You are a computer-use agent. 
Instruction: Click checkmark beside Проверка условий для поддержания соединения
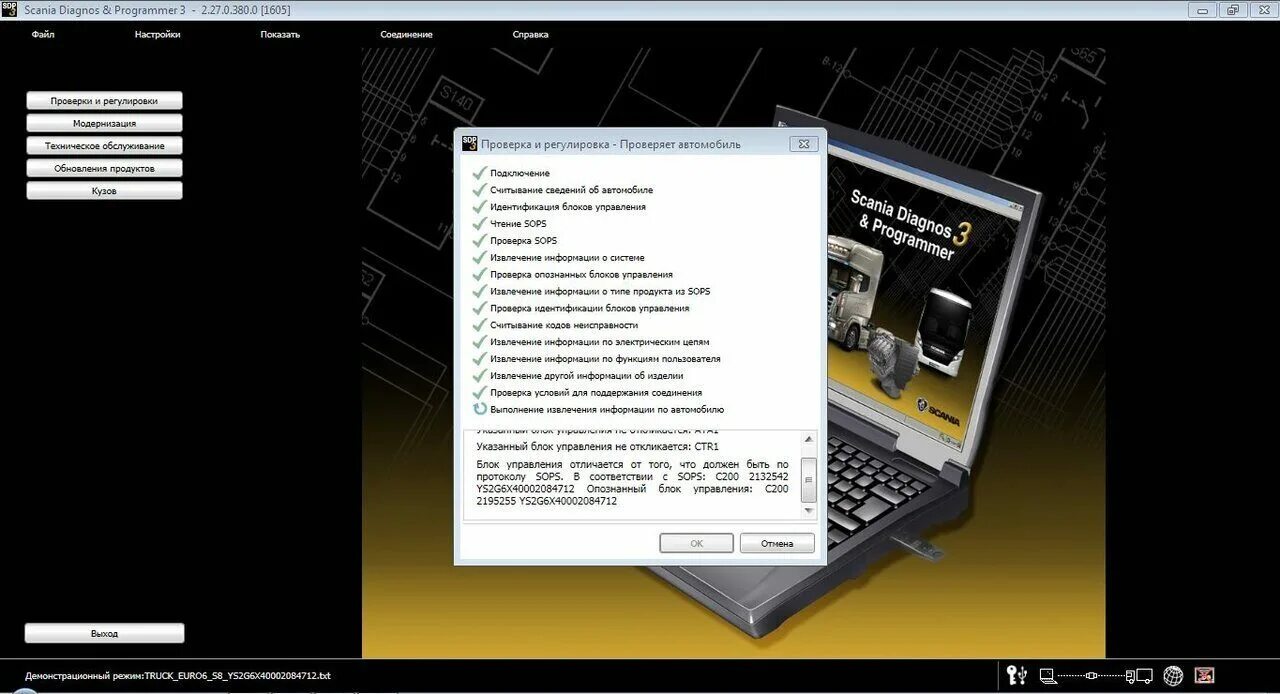pos(480,392)
